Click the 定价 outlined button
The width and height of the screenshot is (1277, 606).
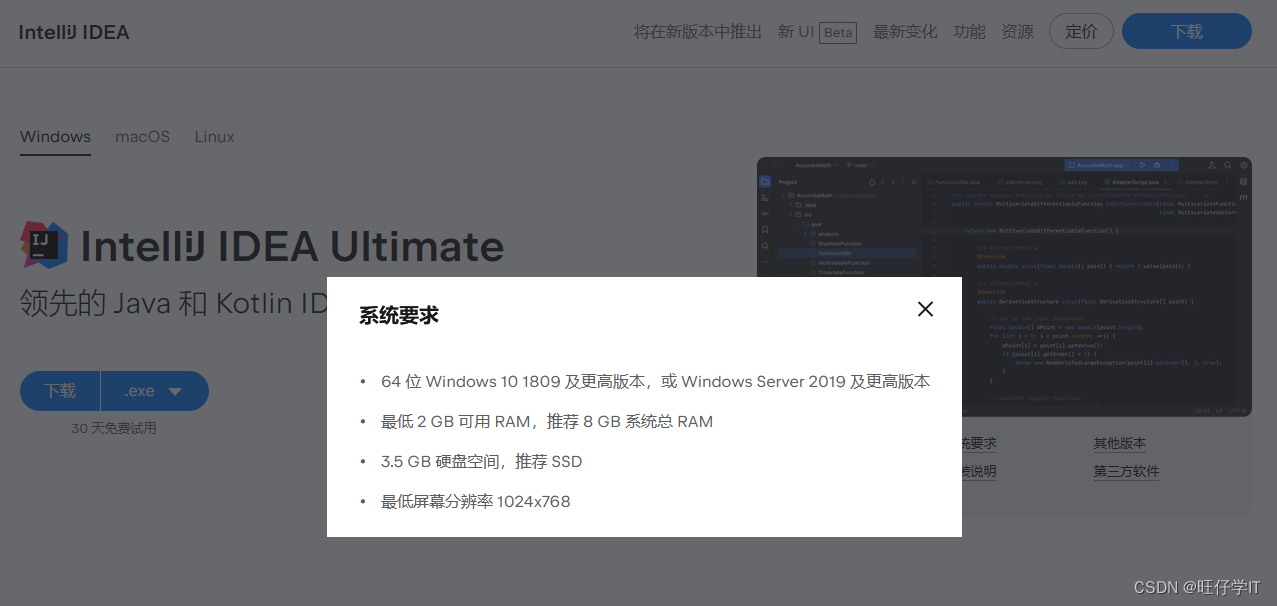[x=1081, y=32]
